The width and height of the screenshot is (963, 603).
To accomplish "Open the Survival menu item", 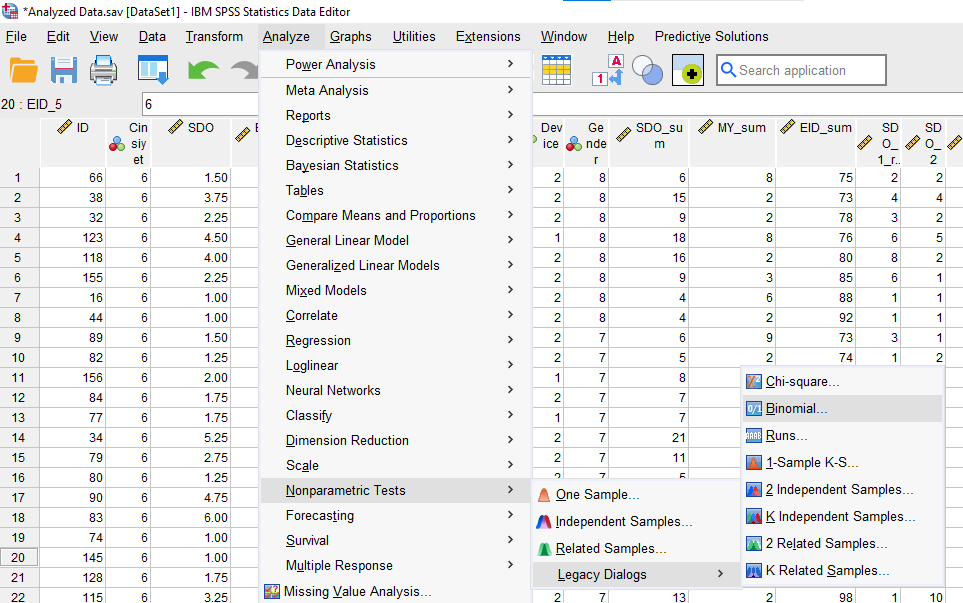I will pos(395,540).
